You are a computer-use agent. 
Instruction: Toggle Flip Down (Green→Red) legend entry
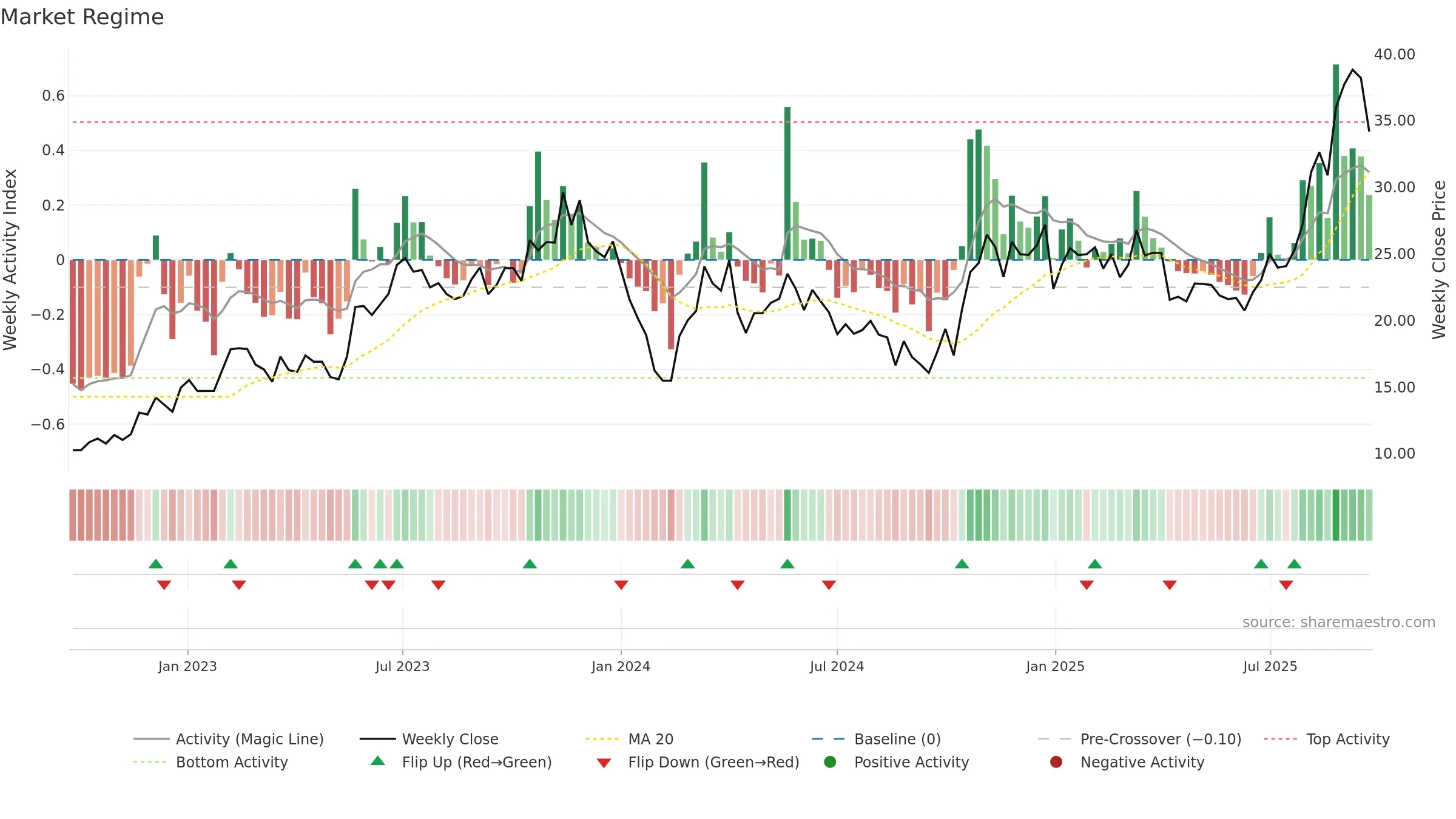(x=698, y=762)
